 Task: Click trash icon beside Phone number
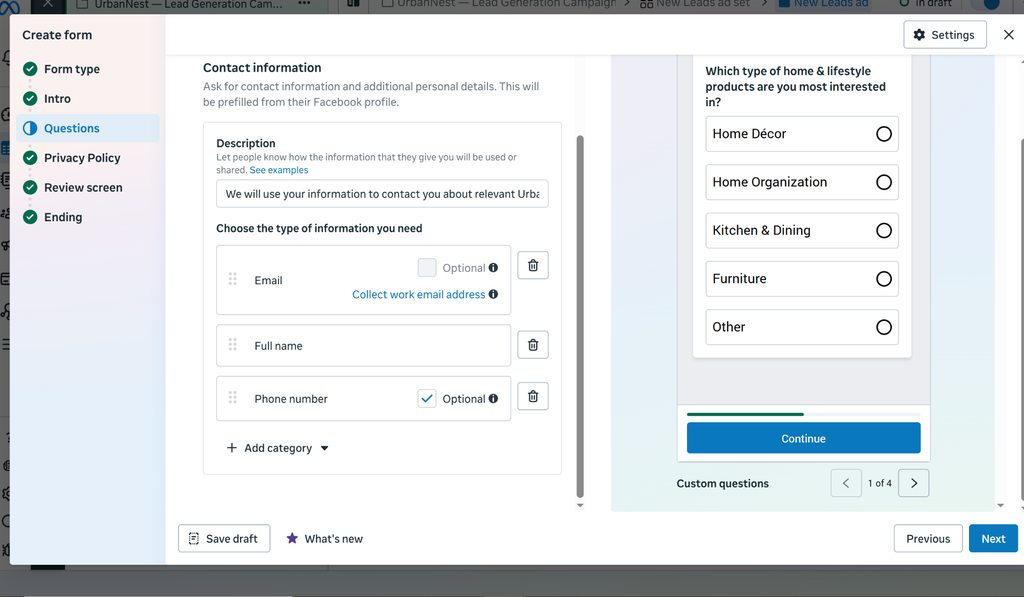click(x=533, y=396)
